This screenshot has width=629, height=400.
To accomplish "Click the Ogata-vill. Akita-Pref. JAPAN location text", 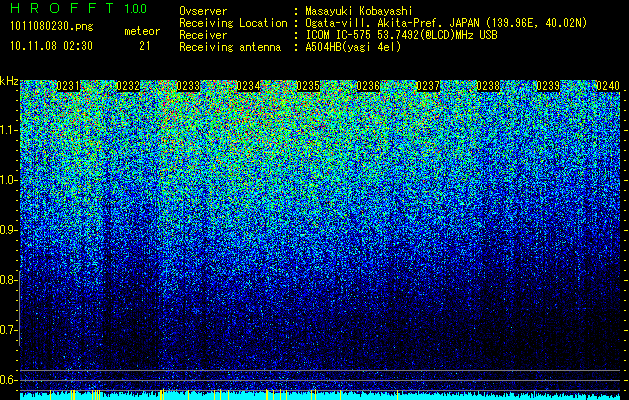I will [393, 23].
